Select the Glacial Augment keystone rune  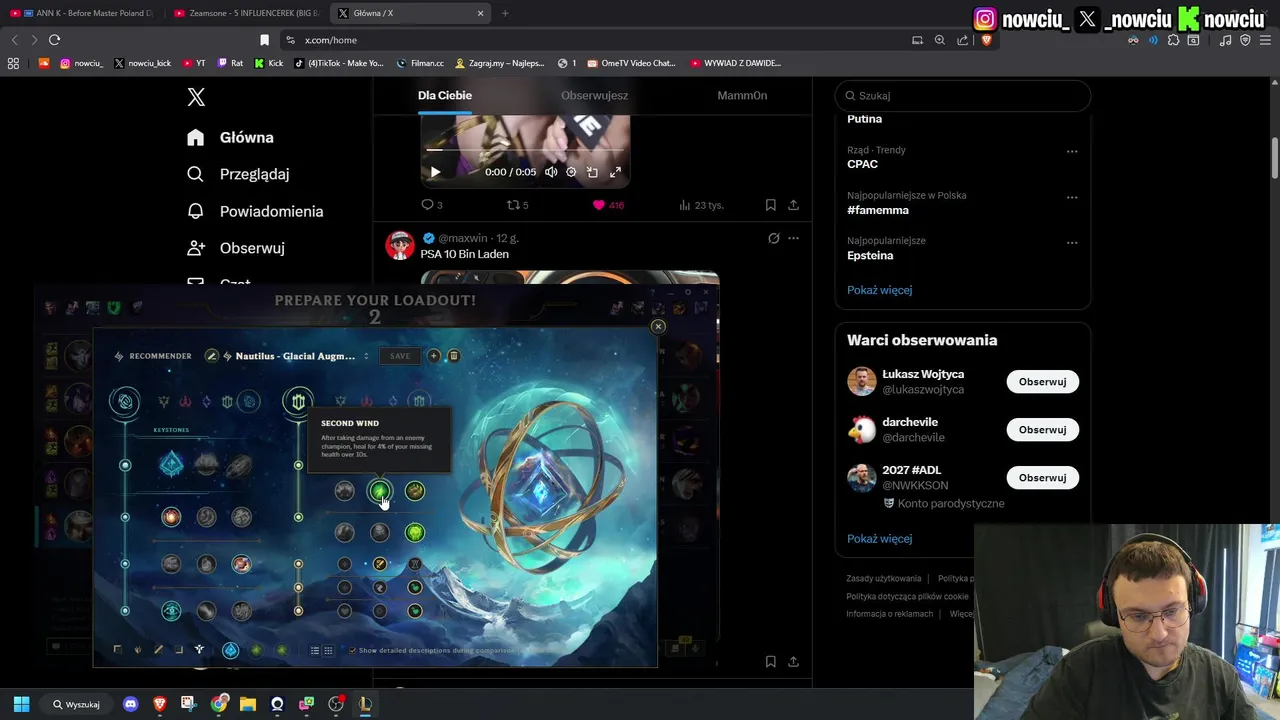tap(171, 464)
